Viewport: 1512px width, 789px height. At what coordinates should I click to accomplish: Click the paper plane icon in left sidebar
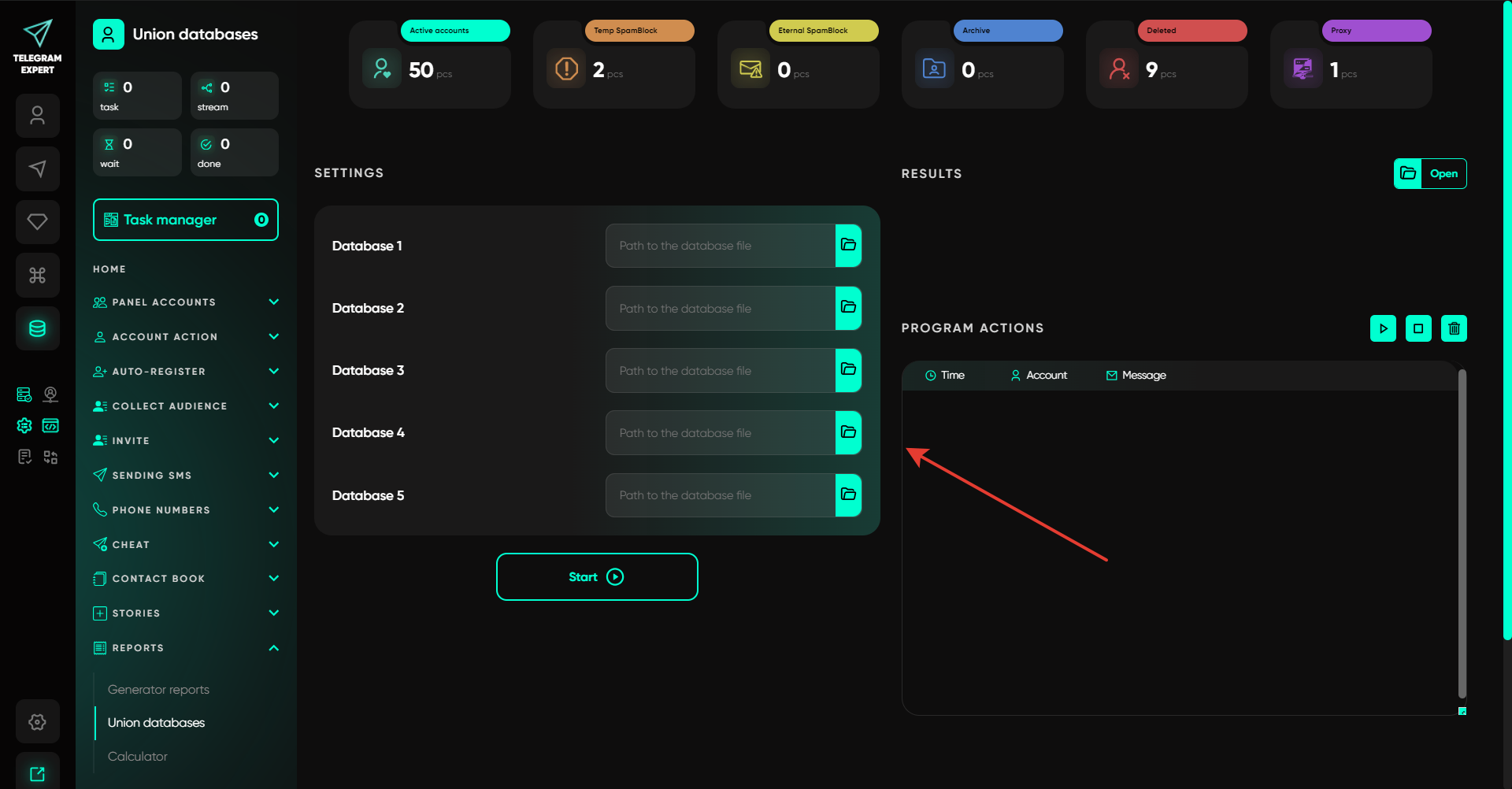click(x=38, y=169)
